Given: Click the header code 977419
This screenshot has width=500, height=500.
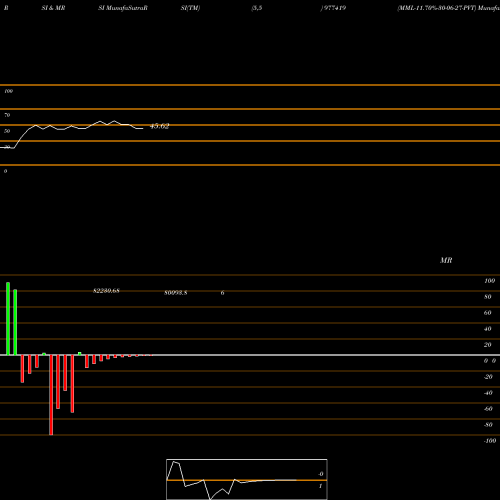Looking at the screenshot, I should (x=334, y=8).
